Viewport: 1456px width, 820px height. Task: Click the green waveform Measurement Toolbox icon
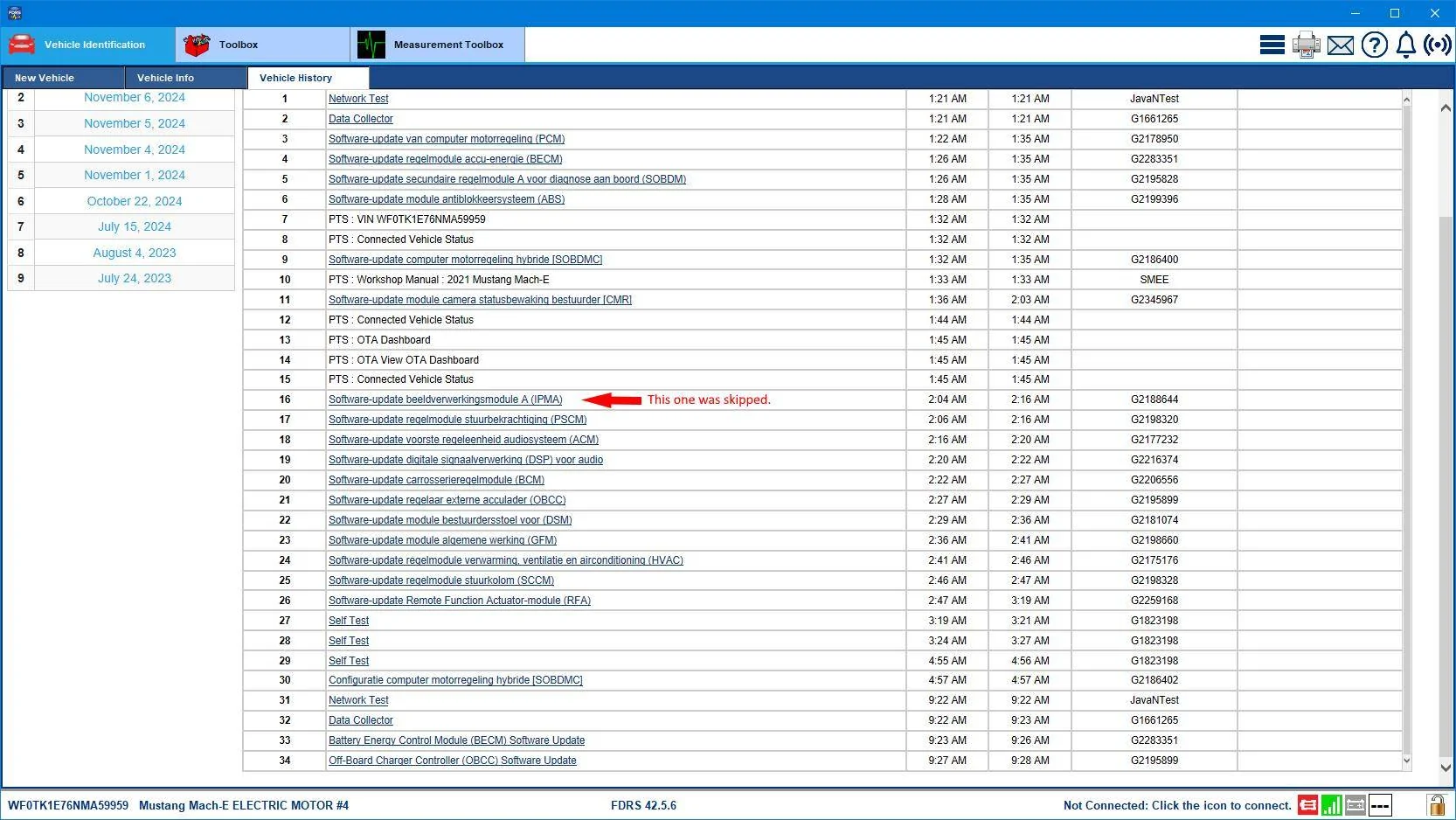[371, 45]
